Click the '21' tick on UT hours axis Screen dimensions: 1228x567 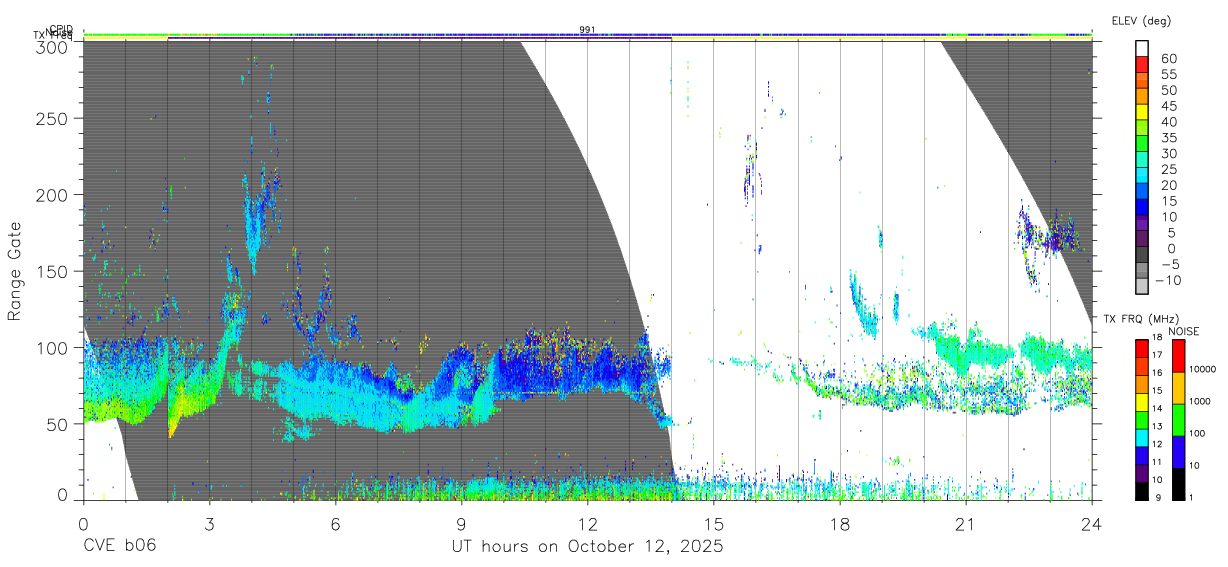pyautogui.click(x=966, y=524)
